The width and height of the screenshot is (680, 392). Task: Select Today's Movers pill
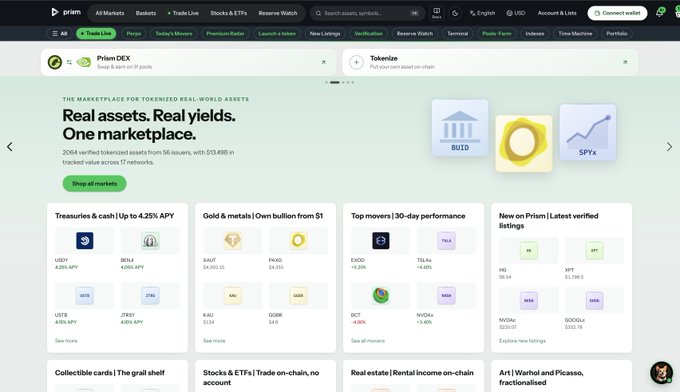click(173, 33)
